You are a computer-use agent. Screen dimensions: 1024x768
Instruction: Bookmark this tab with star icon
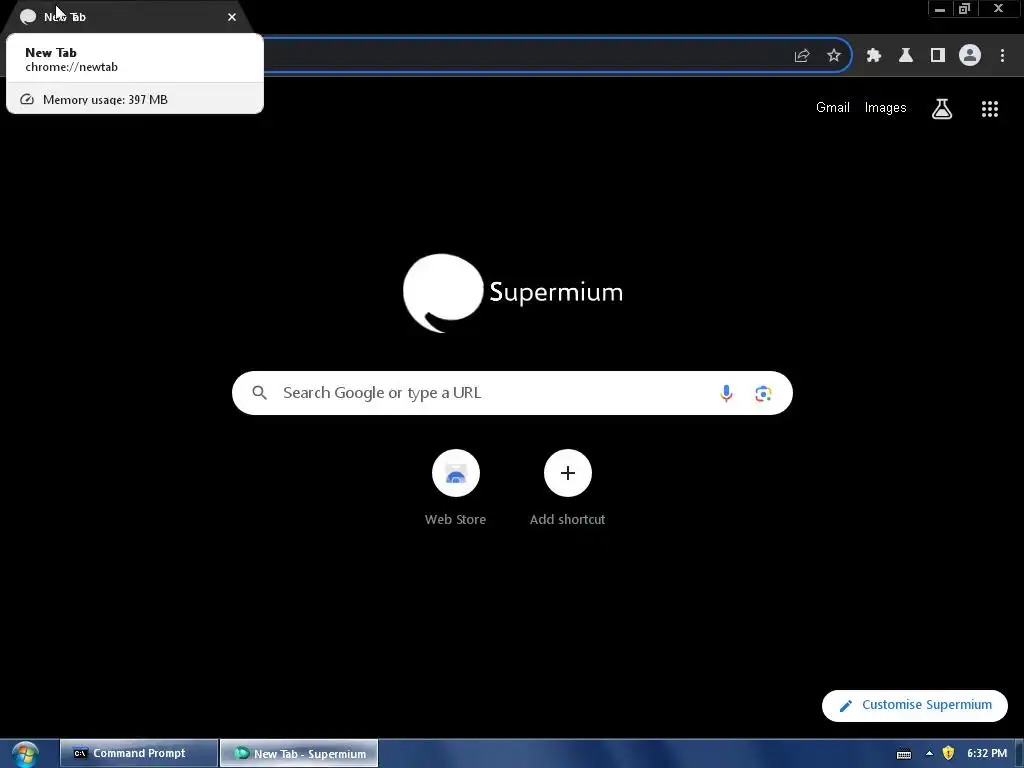(834, 56)
